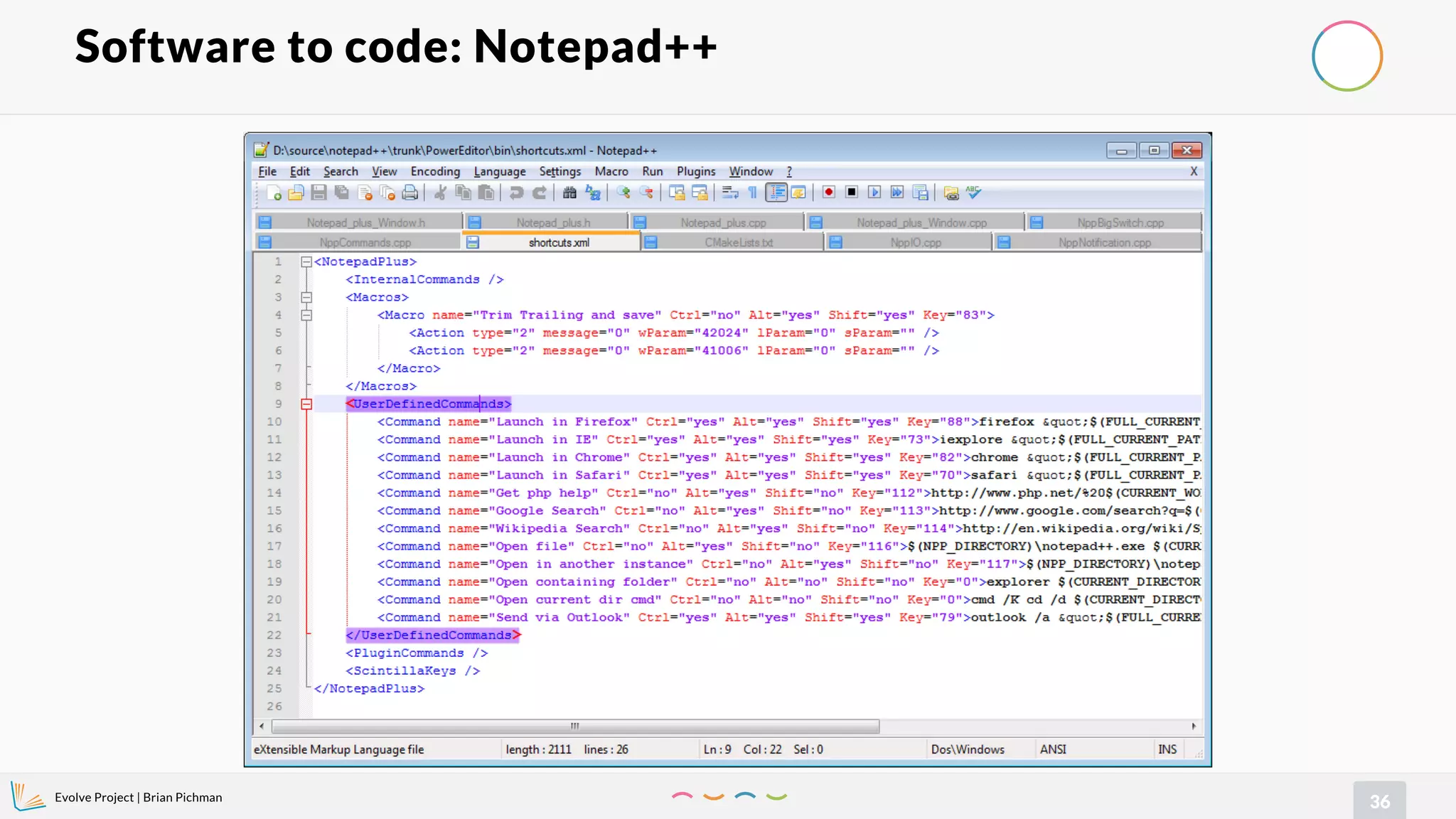Image resolution: width=1456 pixels, height=819 pixels.
Task: Collapse the Macro fold on line 4
Action: (x=306, y=315)
